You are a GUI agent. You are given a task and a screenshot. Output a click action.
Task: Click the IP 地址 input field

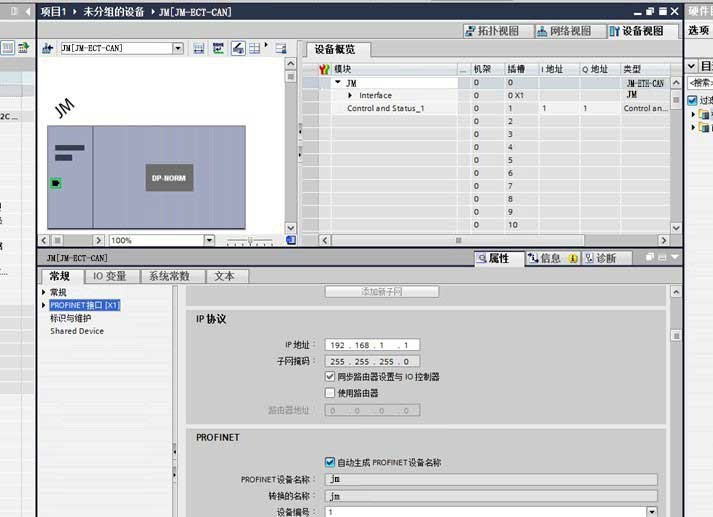tap(372, 345)
